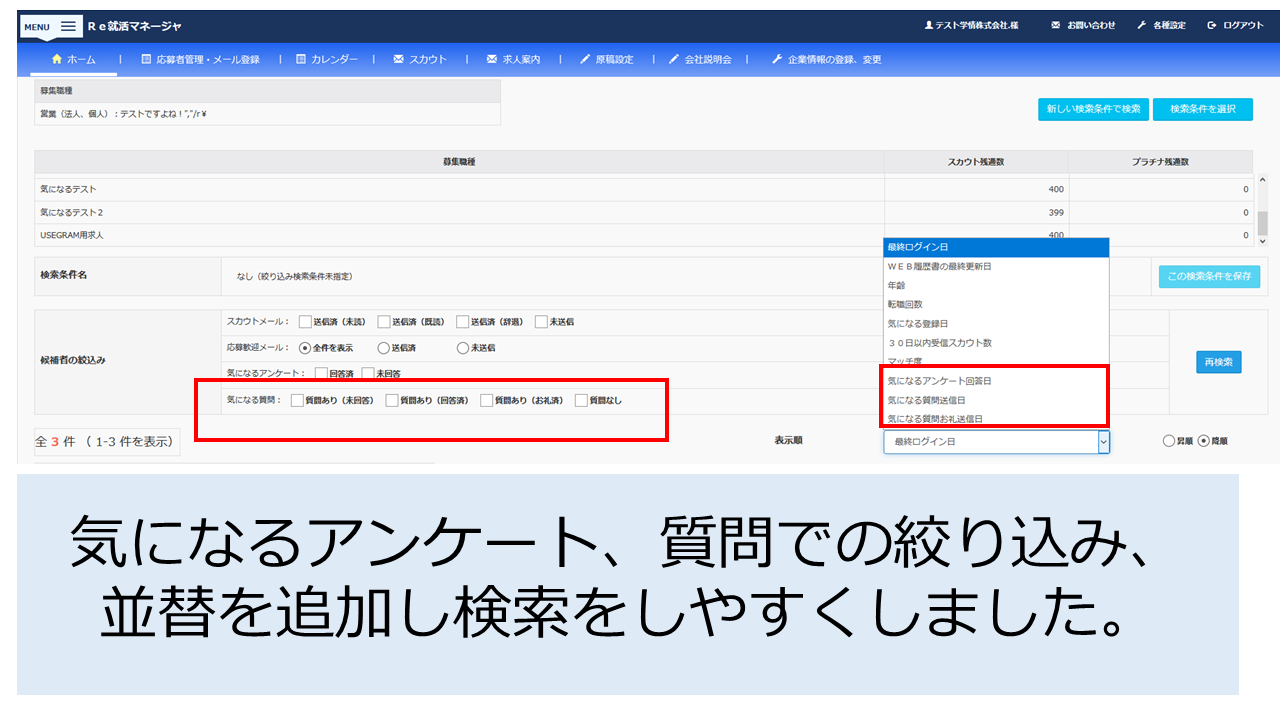This screenshot has height=720, width=1280.
Task: Select 気になるアンケート回答日 option
Action: coord(996,381)
